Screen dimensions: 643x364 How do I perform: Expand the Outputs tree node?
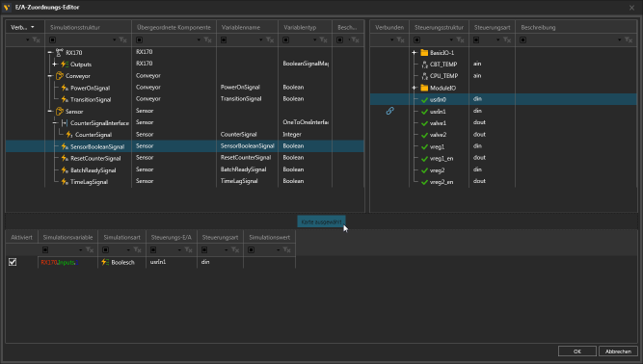click(x=55, y=64)
